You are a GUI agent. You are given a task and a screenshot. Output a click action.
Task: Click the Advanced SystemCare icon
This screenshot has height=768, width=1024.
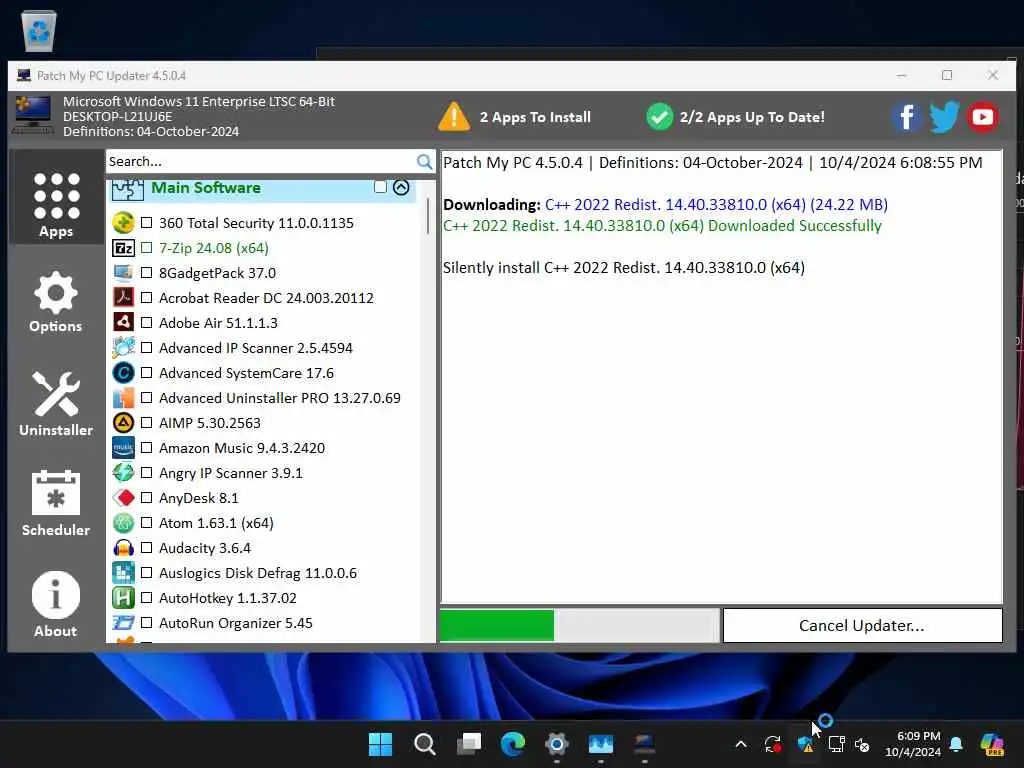(x=123, y=373)
